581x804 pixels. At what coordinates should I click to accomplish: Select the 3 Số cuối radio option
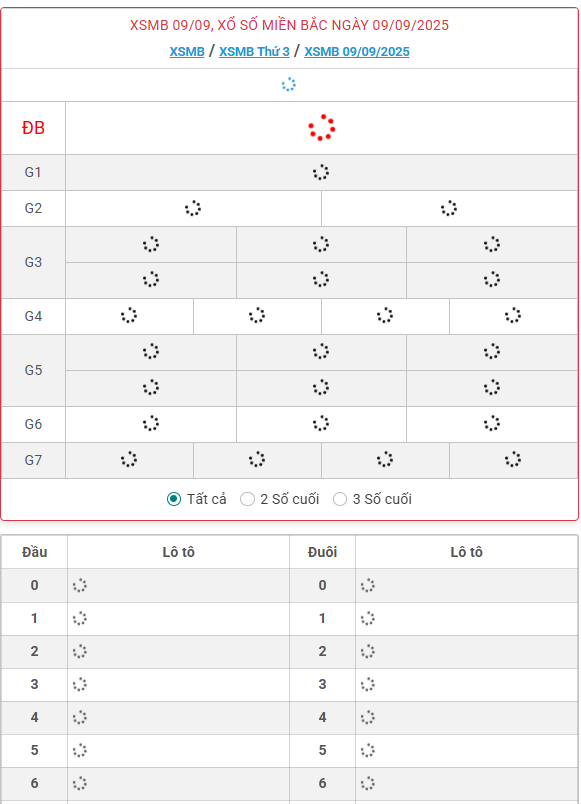(340, 499)
